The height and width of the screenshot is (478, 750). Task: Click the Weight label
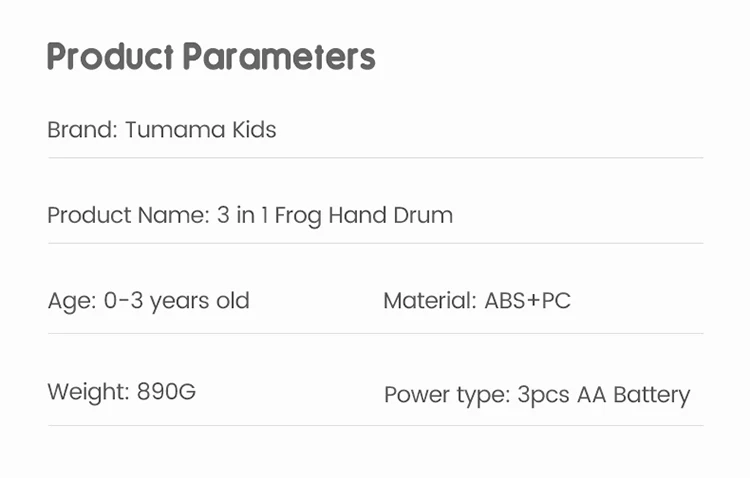coord(88,392)
